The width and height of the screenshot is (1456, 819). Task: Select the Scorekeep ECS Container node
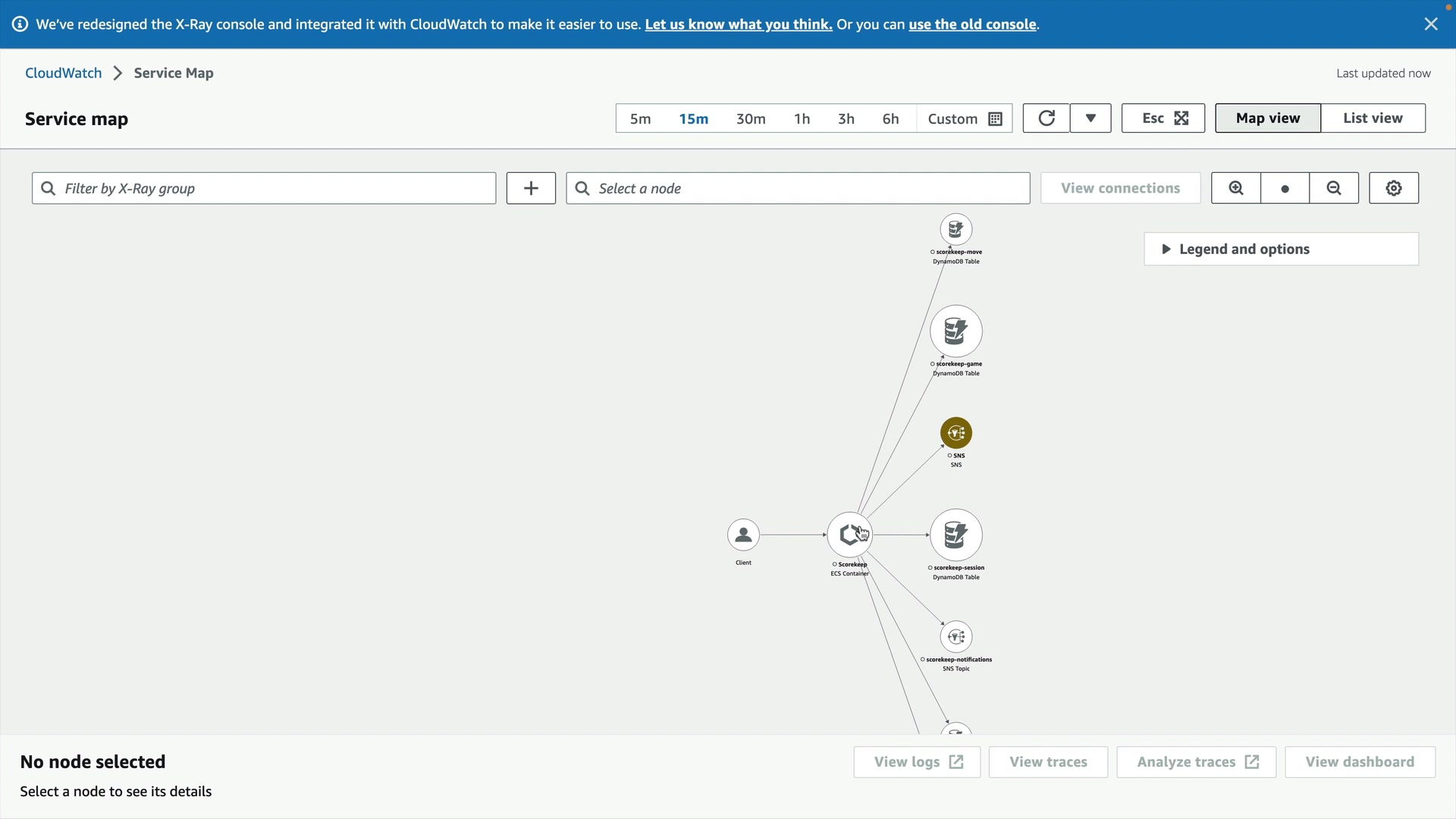(849, 535)
